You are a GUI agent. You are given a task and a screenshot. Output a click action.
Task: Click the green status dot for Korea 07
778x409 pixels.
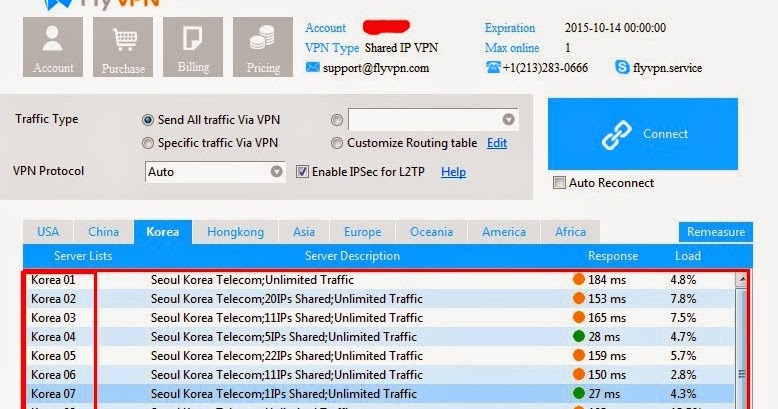click(x=579, y=393)
